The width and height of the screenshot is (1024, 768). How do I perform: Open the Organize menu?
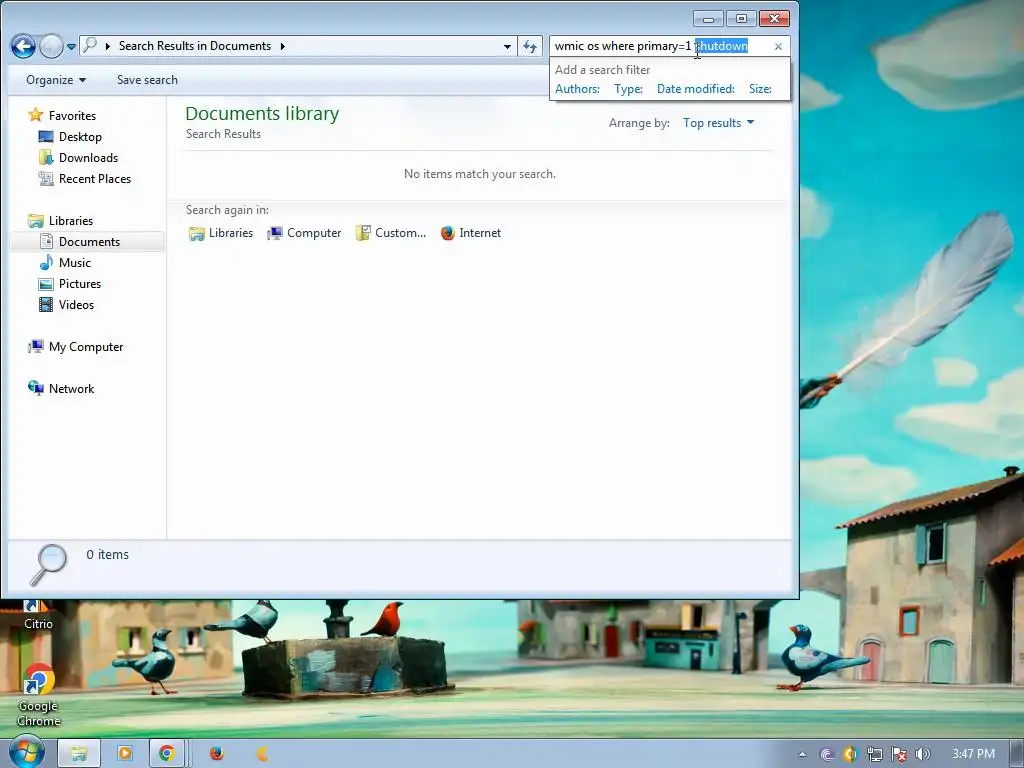[x=56, y=80]
